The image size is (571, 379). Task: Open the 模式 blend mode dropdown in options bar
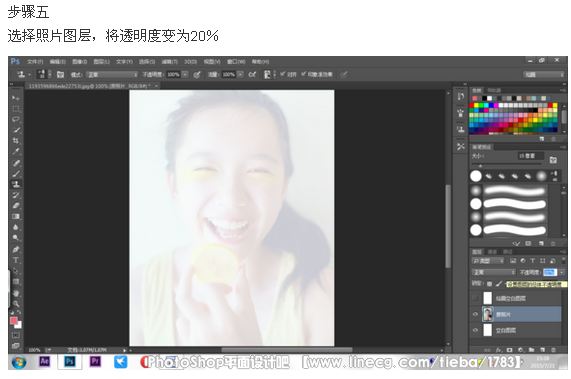pos(112,74)
